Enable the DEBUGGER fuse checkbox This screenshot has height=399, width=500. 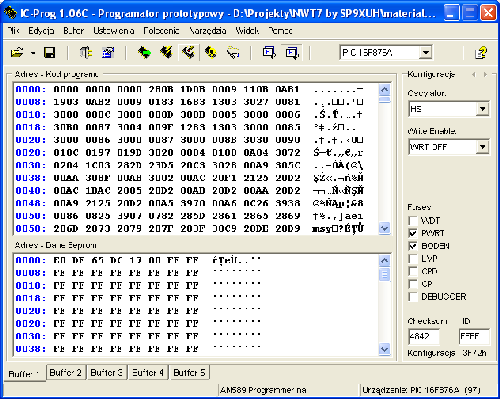[x=413, y=297]
